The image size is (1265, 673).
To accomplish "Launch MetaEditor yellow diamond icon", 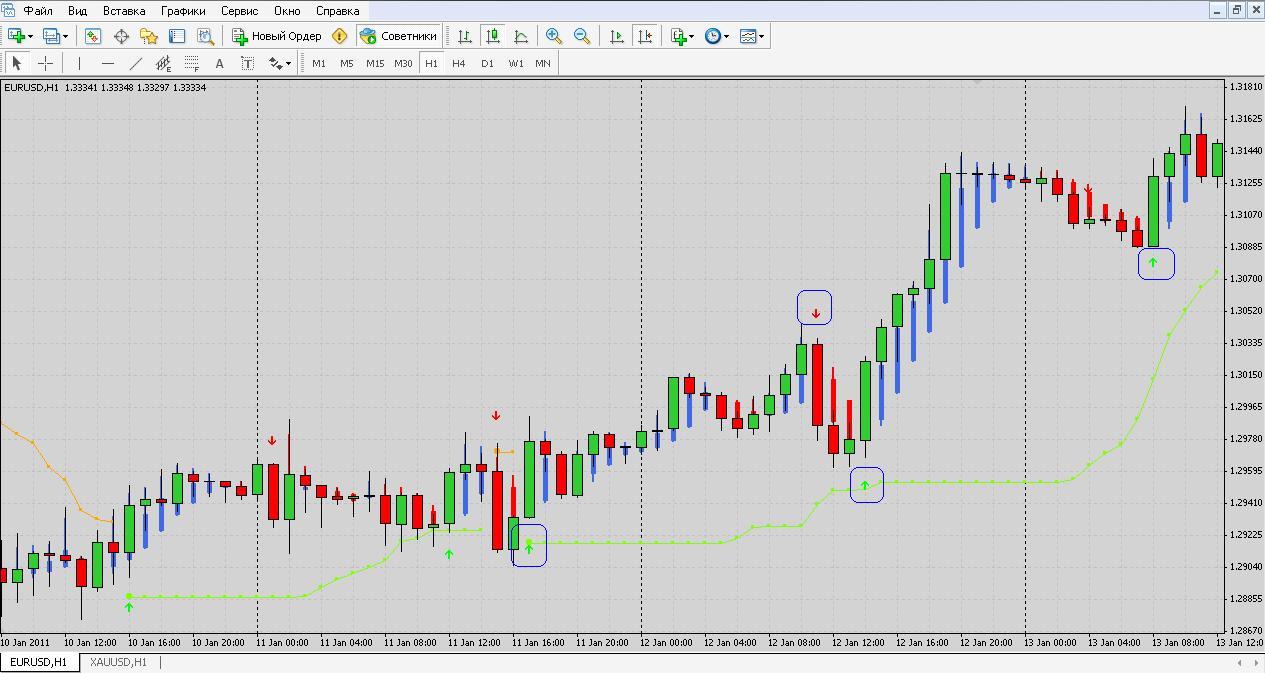I will coord(339,36).
